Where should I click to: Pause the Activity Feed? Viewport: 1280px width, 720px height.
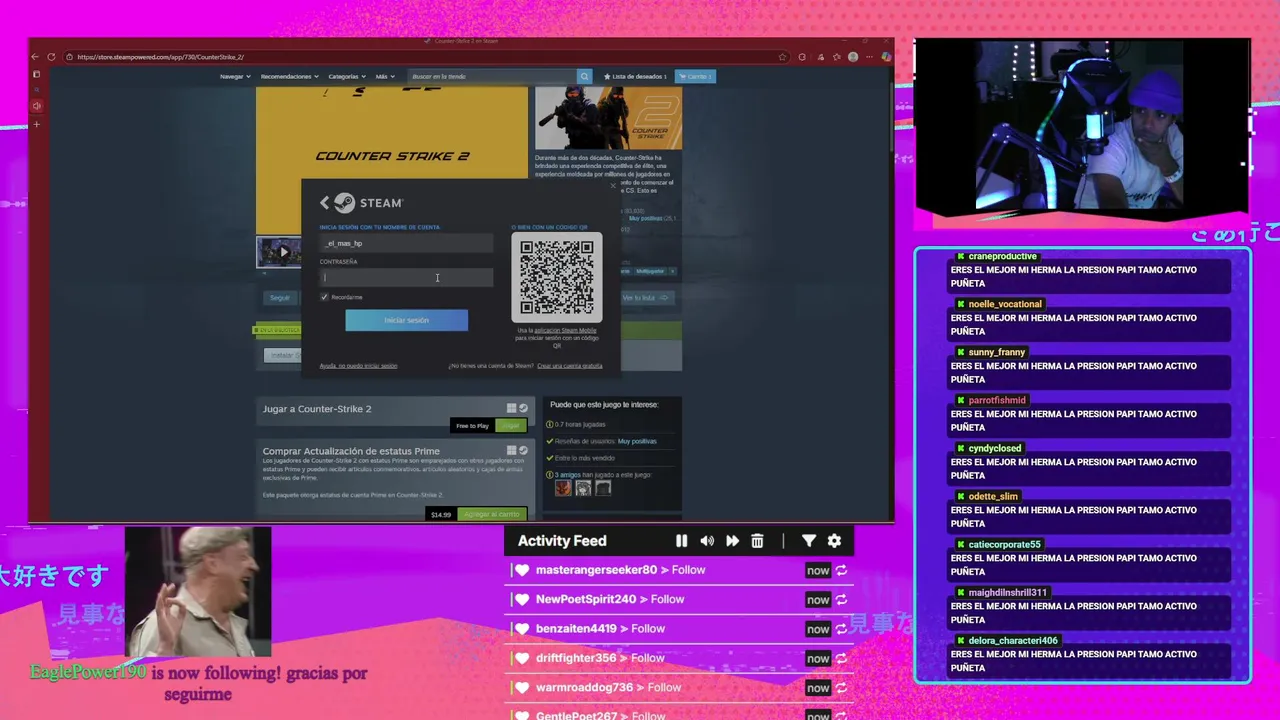click(681, 541)
